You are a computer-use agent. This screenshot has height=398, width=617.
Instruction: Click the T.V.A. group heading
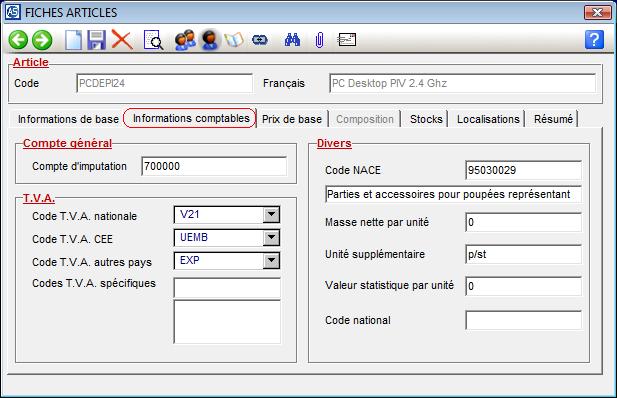click(39, 198)
